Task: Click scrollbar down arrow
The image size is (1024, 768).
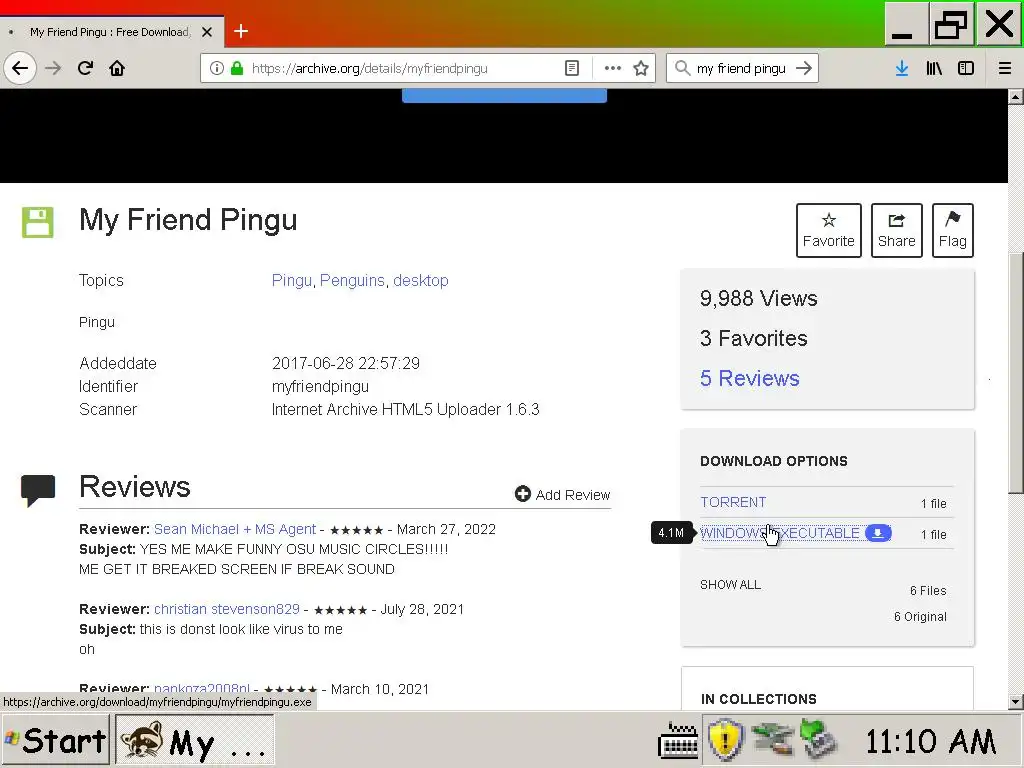Action: 1016,703
